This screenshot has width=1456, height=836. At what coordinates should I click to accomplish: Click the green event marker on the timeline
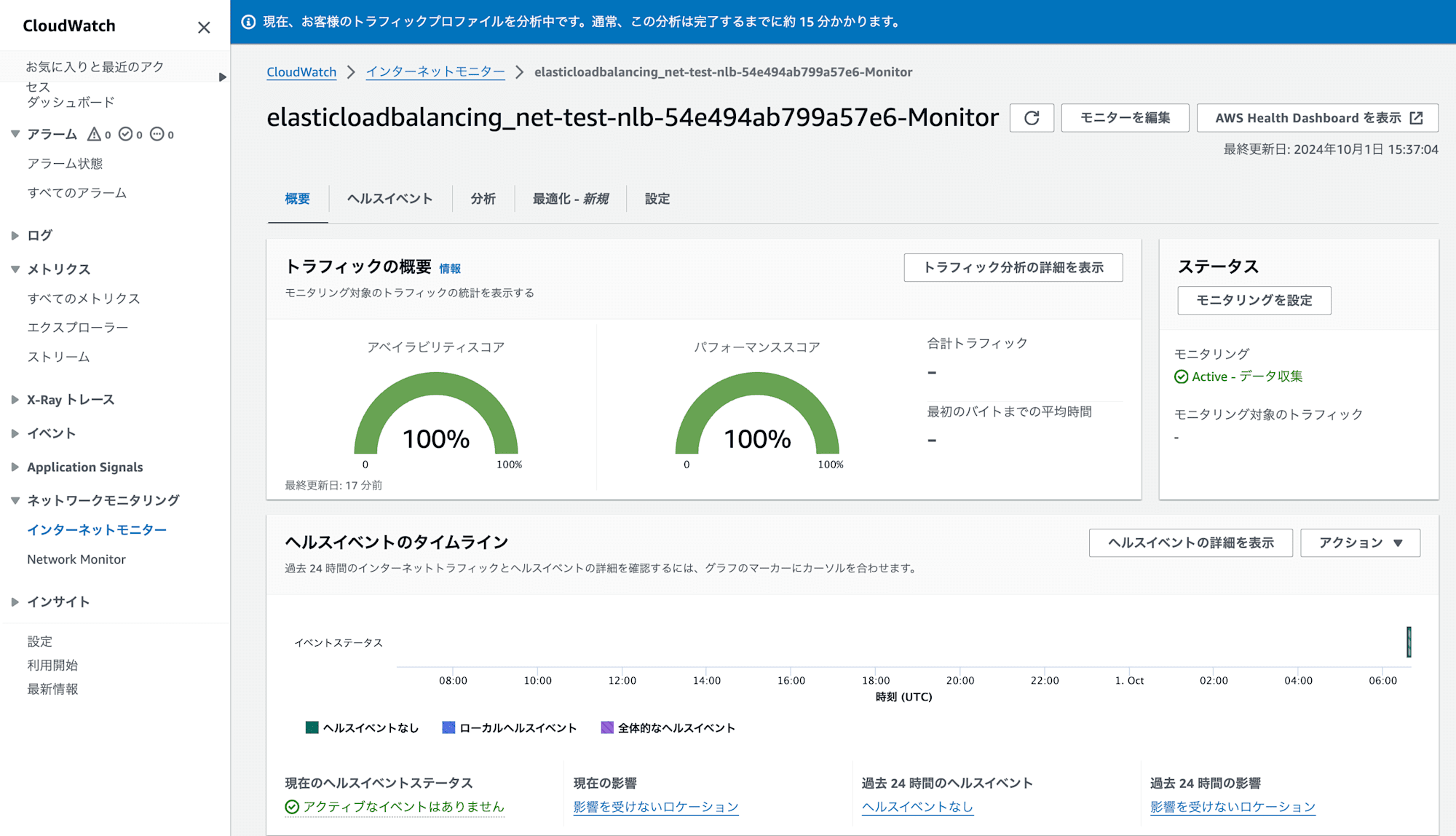1409,642
